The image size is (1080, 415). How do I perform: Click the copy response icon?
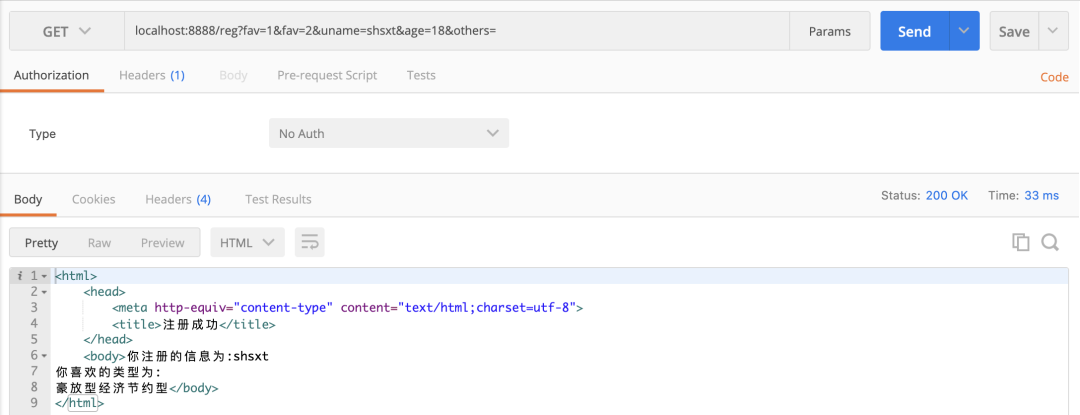(1021, 242)
